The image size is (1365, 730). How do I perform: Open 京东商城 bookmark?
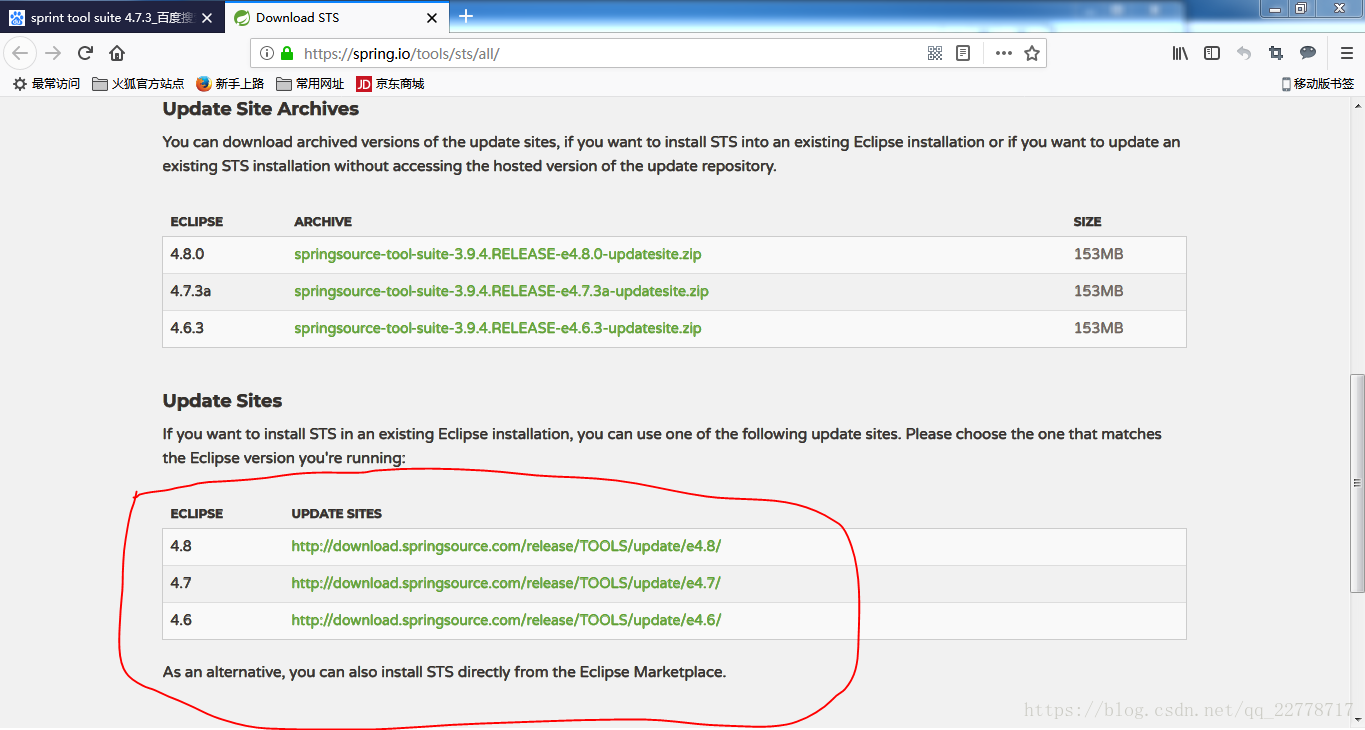pyautogui.click(x=390, y=84)
